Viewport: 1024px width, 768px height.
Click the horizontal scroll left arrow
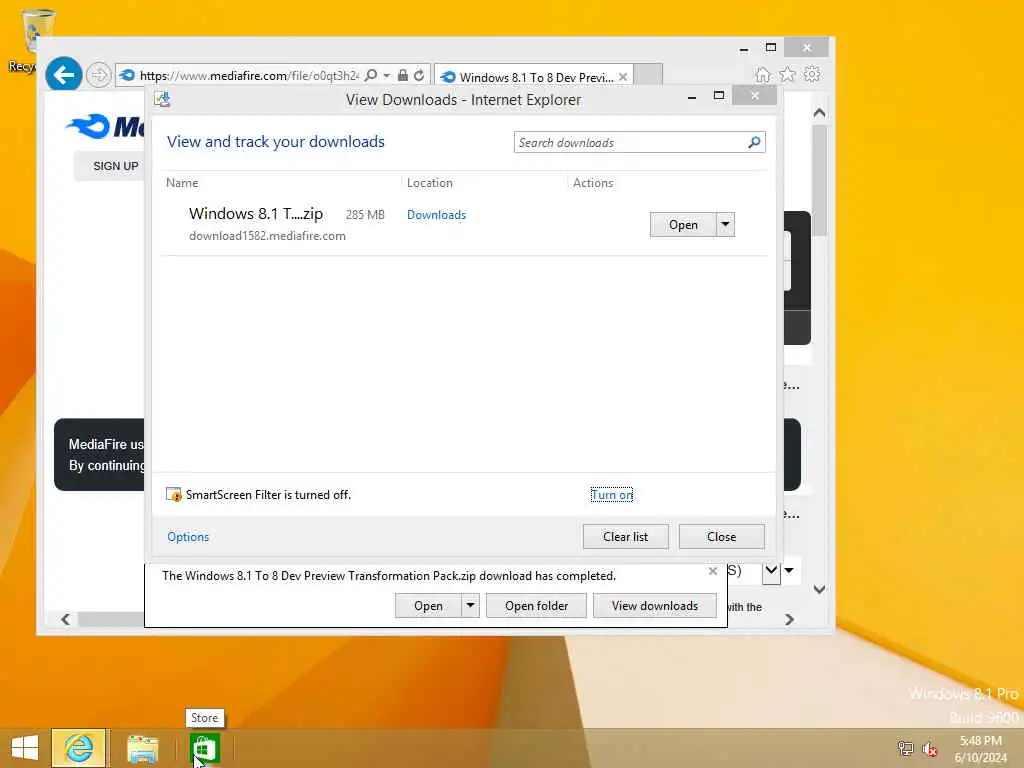[65, 619]
